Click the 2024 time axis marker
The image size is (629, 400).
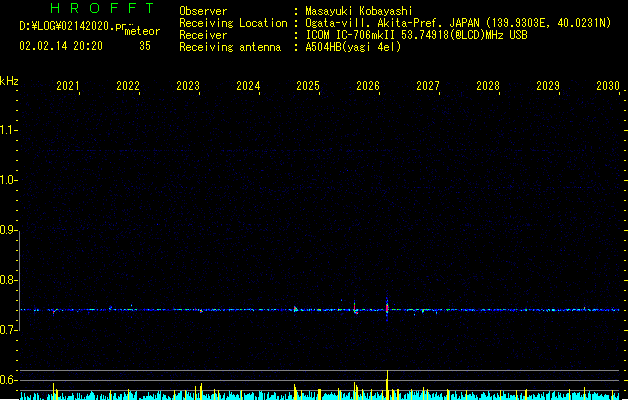tap(248, 86)
